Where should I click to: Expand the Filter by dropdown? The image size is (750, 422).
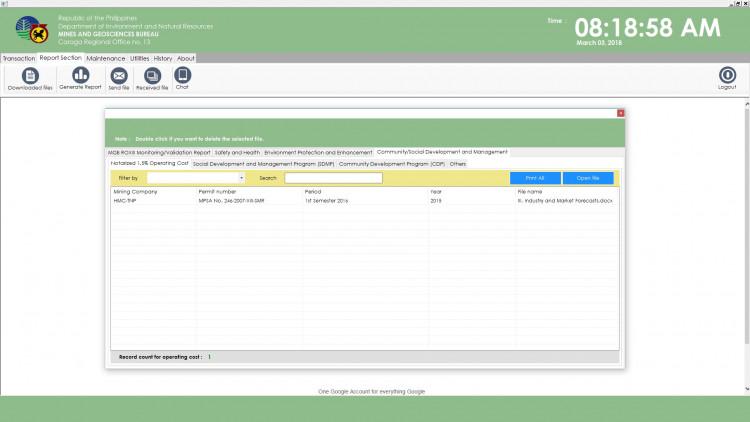[241, 178]
